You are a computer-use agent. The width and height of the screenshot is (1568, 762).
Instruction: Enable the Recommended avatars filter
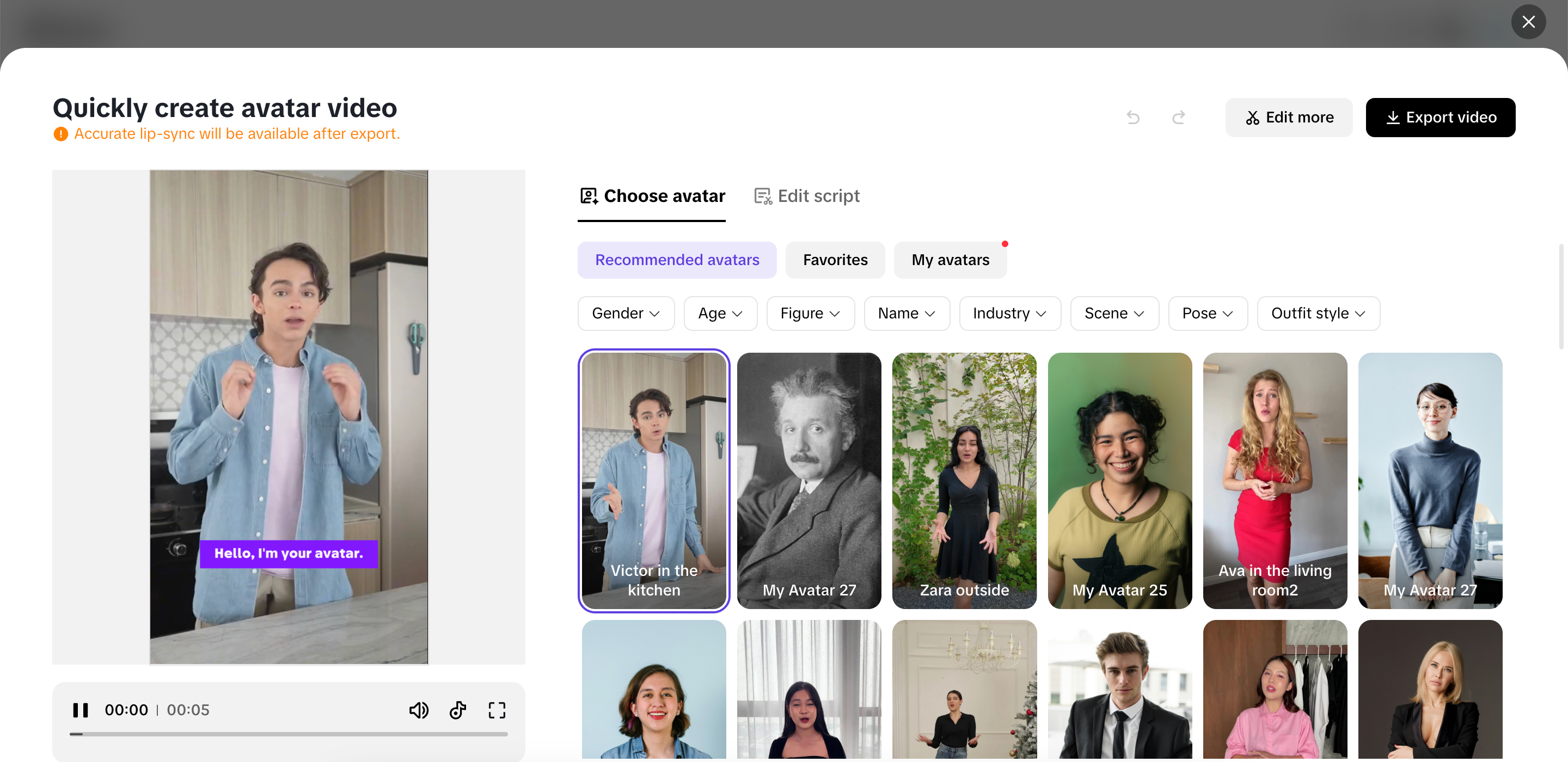point(677,260)
